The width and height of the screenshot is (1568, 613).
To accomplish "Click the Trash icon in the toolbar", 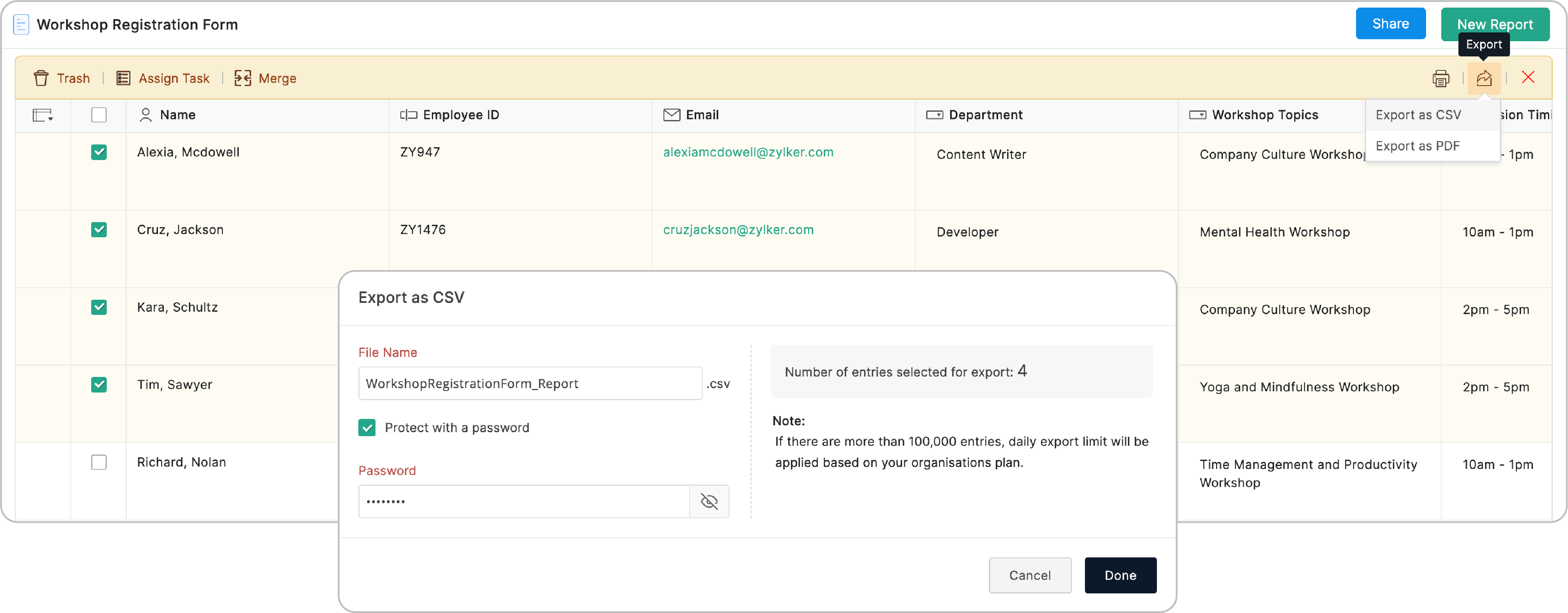I will tap(41, 78).
